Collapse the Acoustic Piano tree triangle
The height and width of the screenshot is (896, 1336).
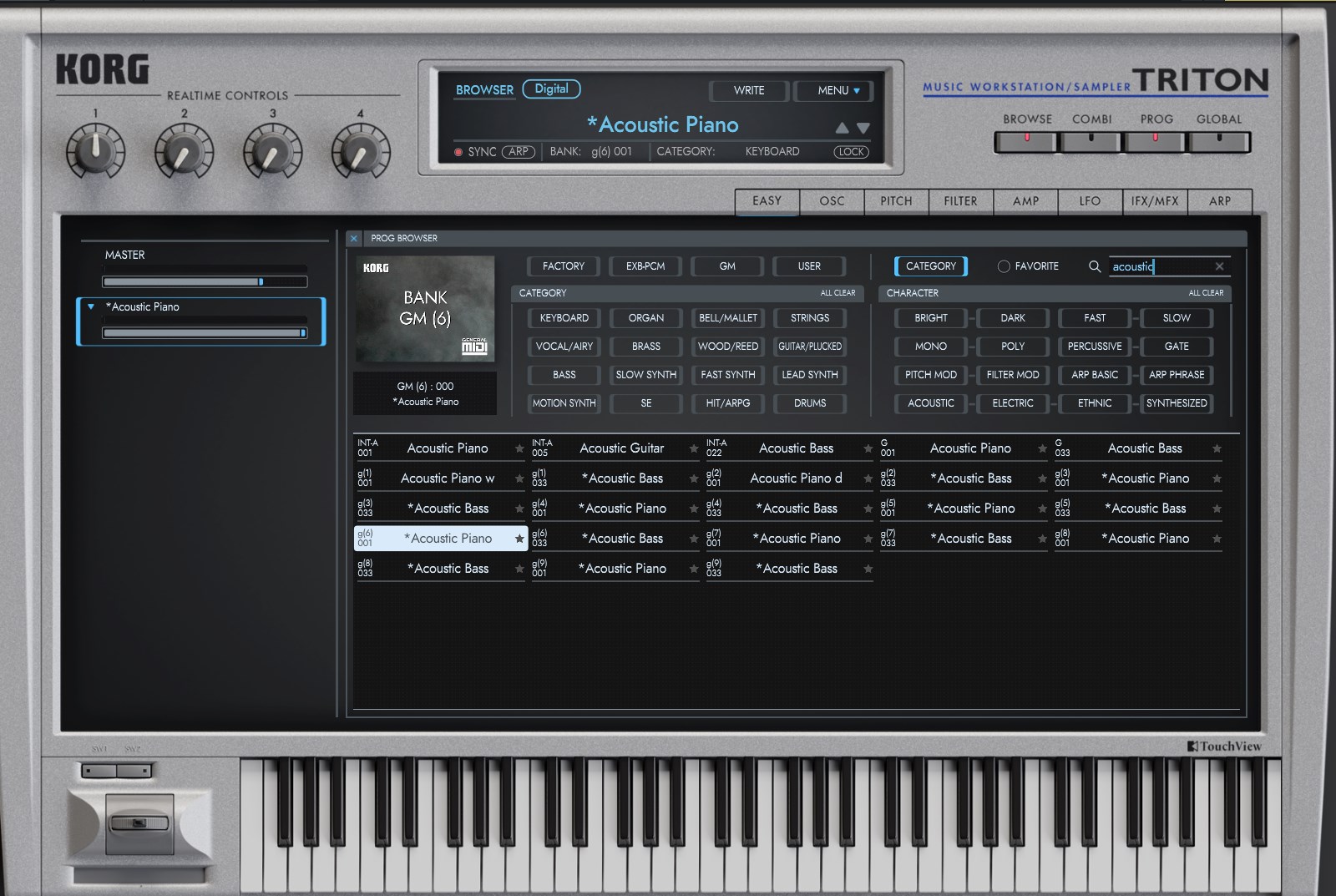[x=91, y=306]
